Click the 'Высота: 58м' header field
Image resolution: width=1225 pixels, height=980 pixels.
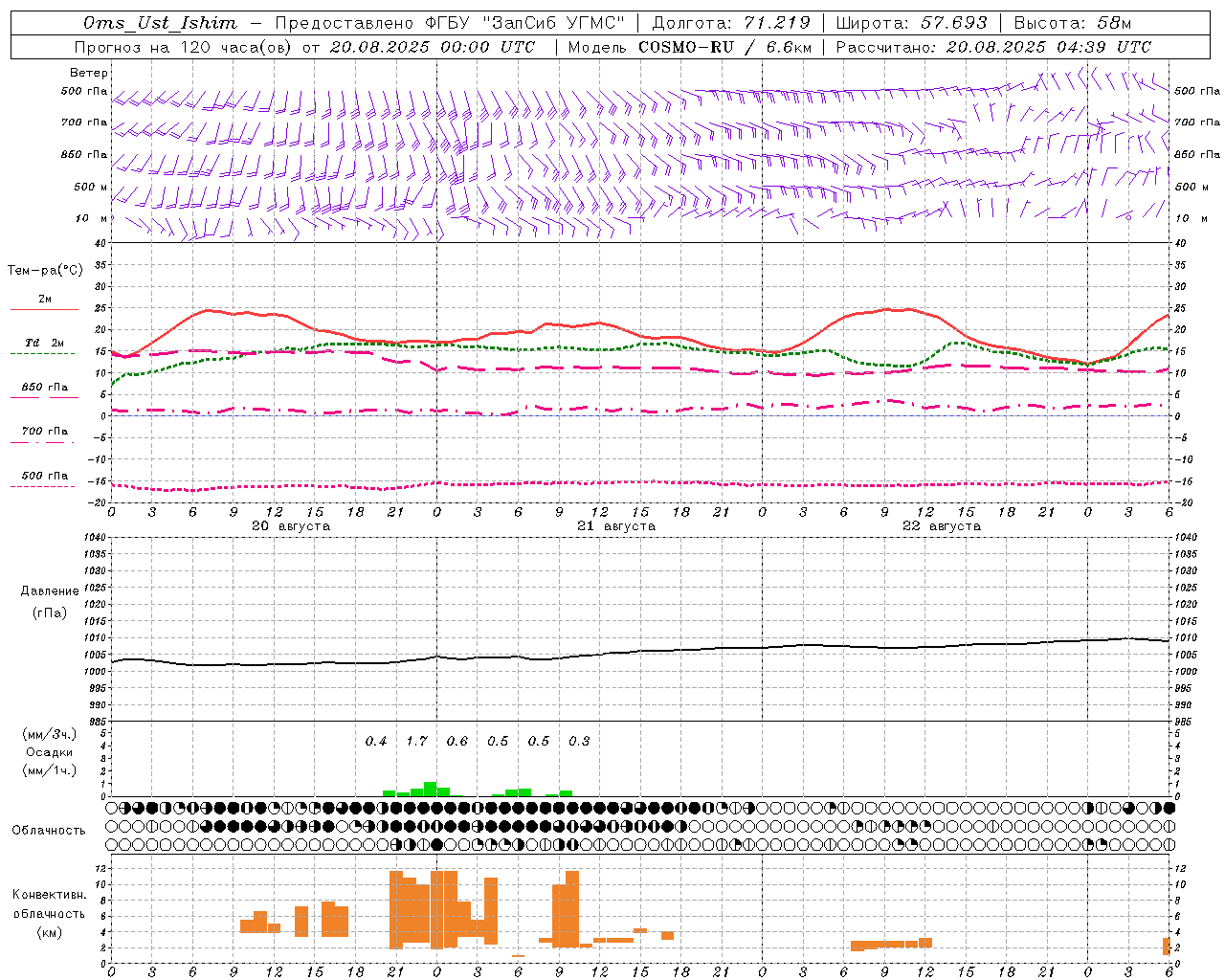(x=1072, y=23)
